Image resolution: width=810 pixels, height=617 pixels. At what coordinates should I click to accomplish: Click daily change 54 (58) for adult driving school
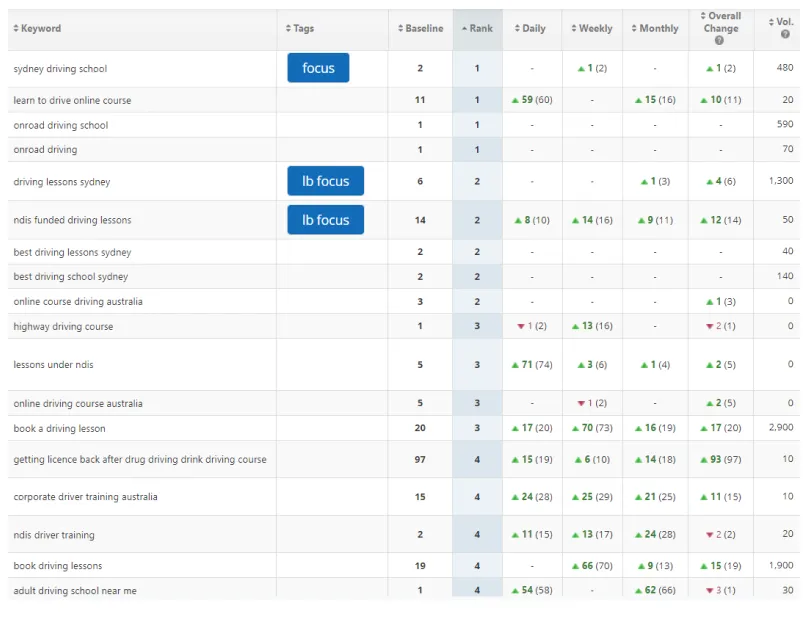[x=532, y=590]
